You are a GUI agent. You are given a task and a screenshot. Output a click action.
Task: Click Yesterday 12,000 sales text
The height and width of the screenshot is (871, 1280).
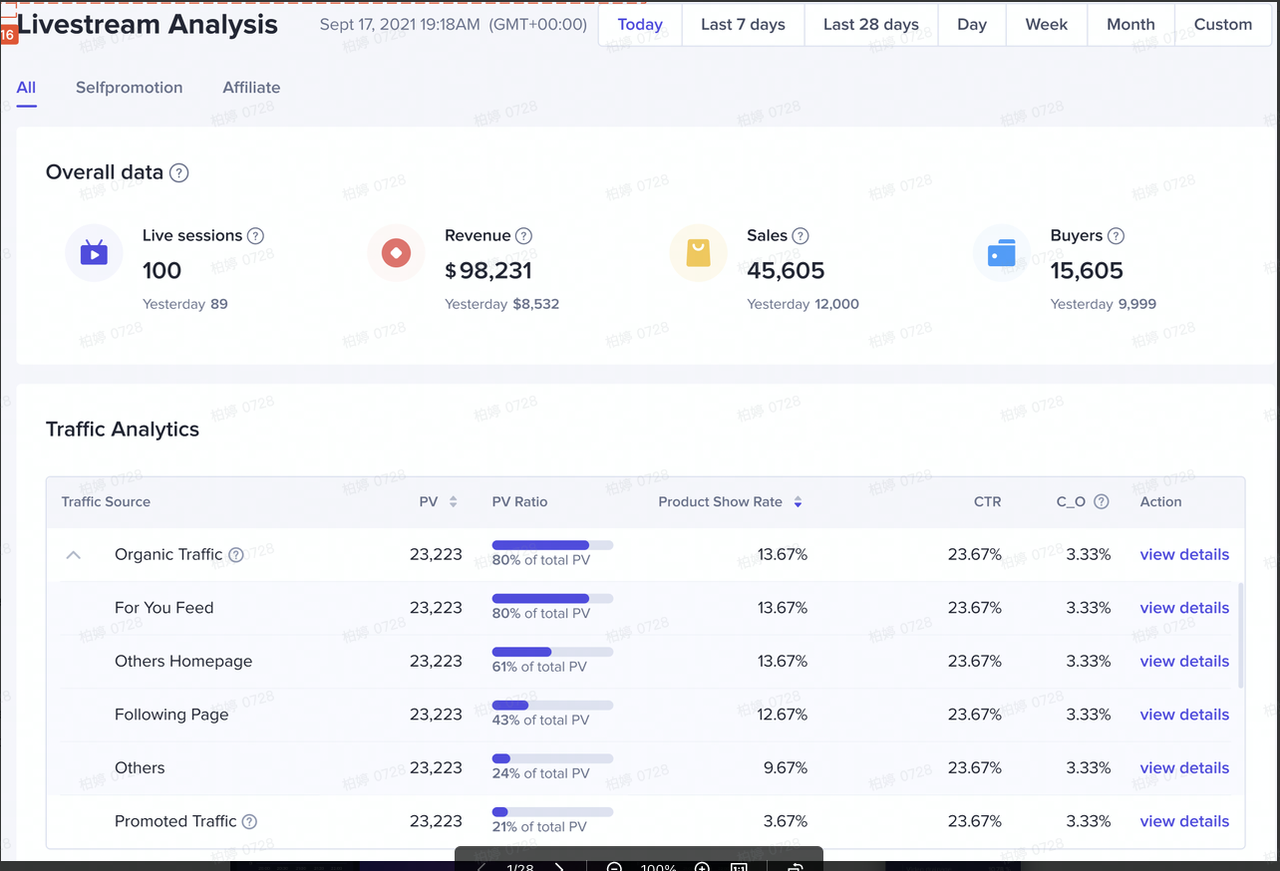pyautogui.click(x=803, y=304)
